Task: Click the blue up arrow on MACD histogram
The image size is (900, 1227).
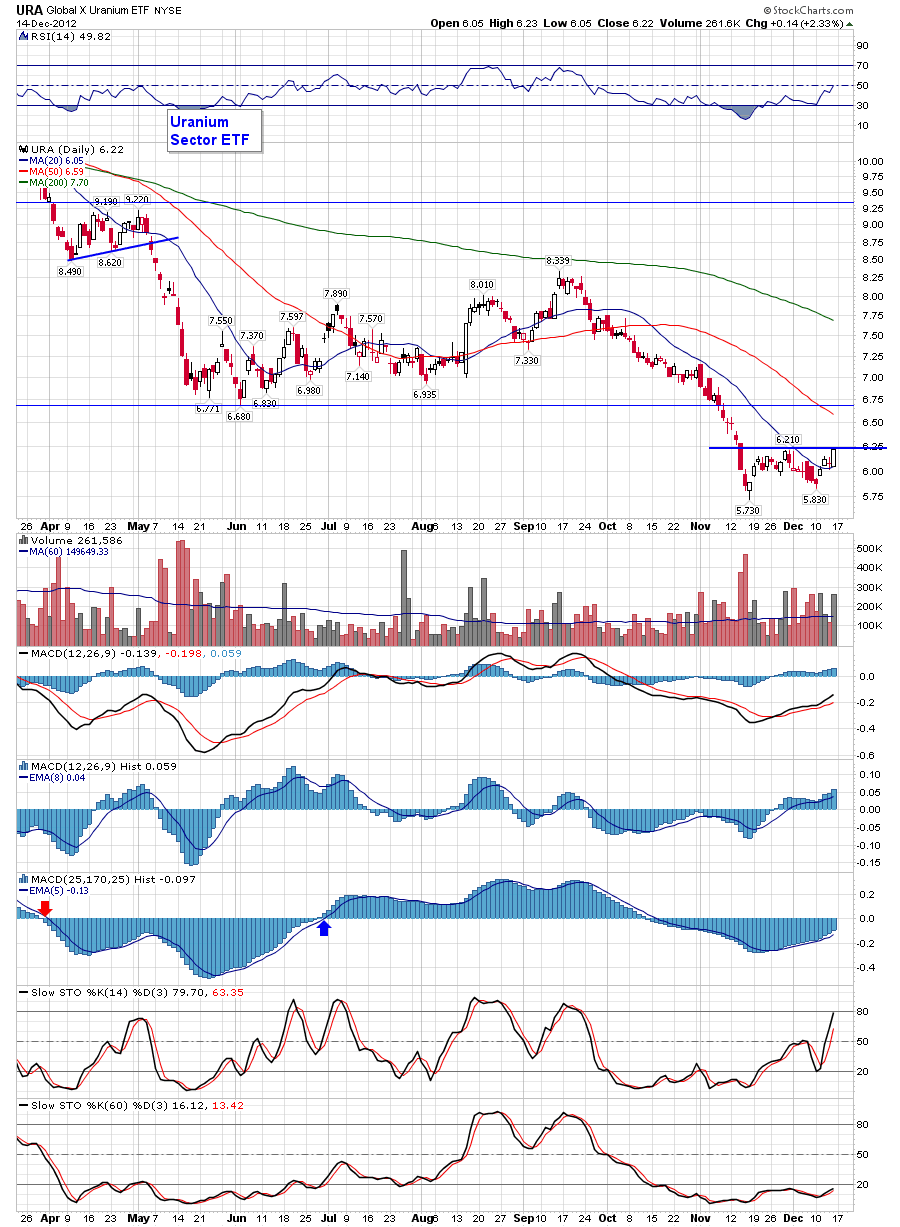Action: pos(323,929)
